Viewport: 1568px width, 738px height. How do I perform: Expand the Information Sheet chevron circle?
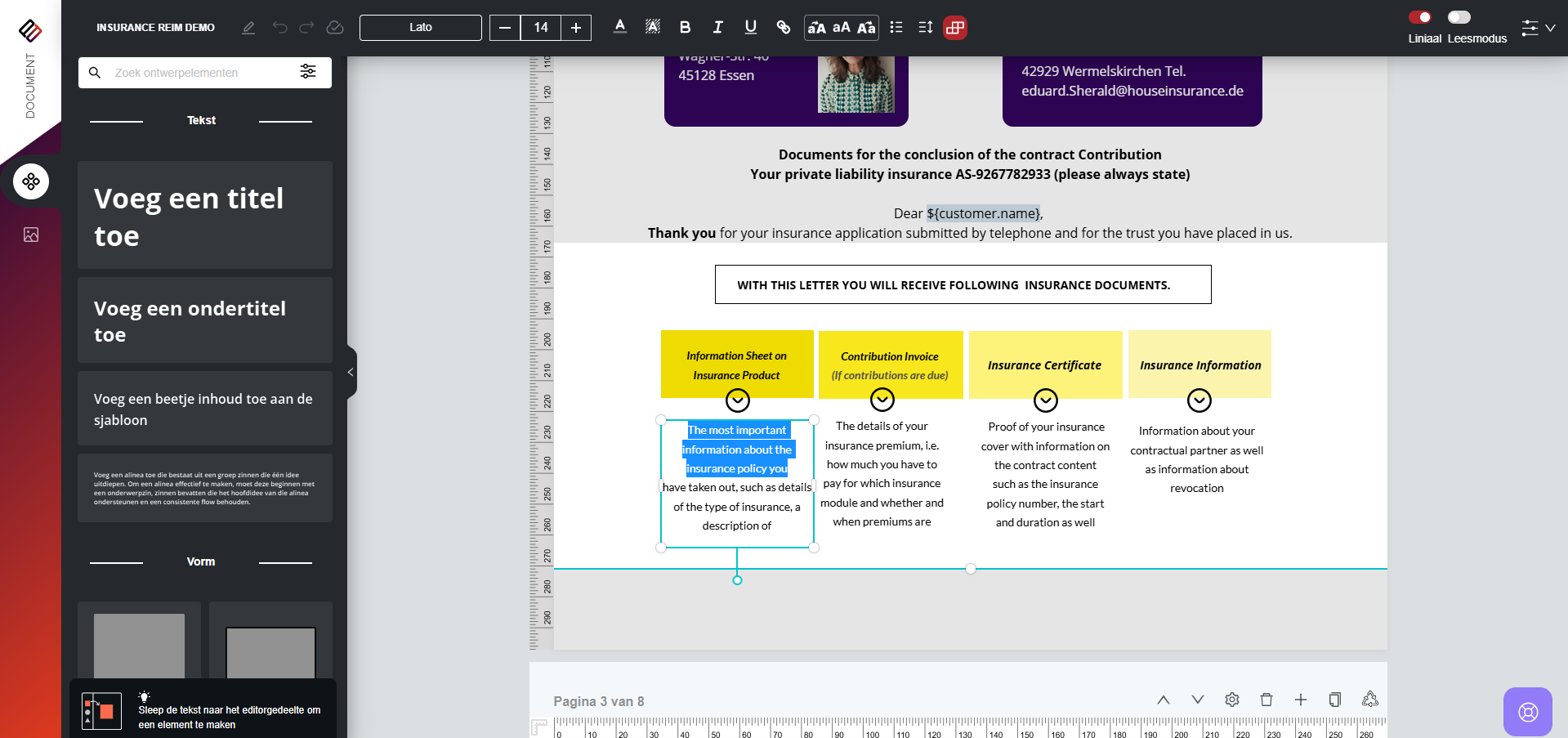[737, 400]
